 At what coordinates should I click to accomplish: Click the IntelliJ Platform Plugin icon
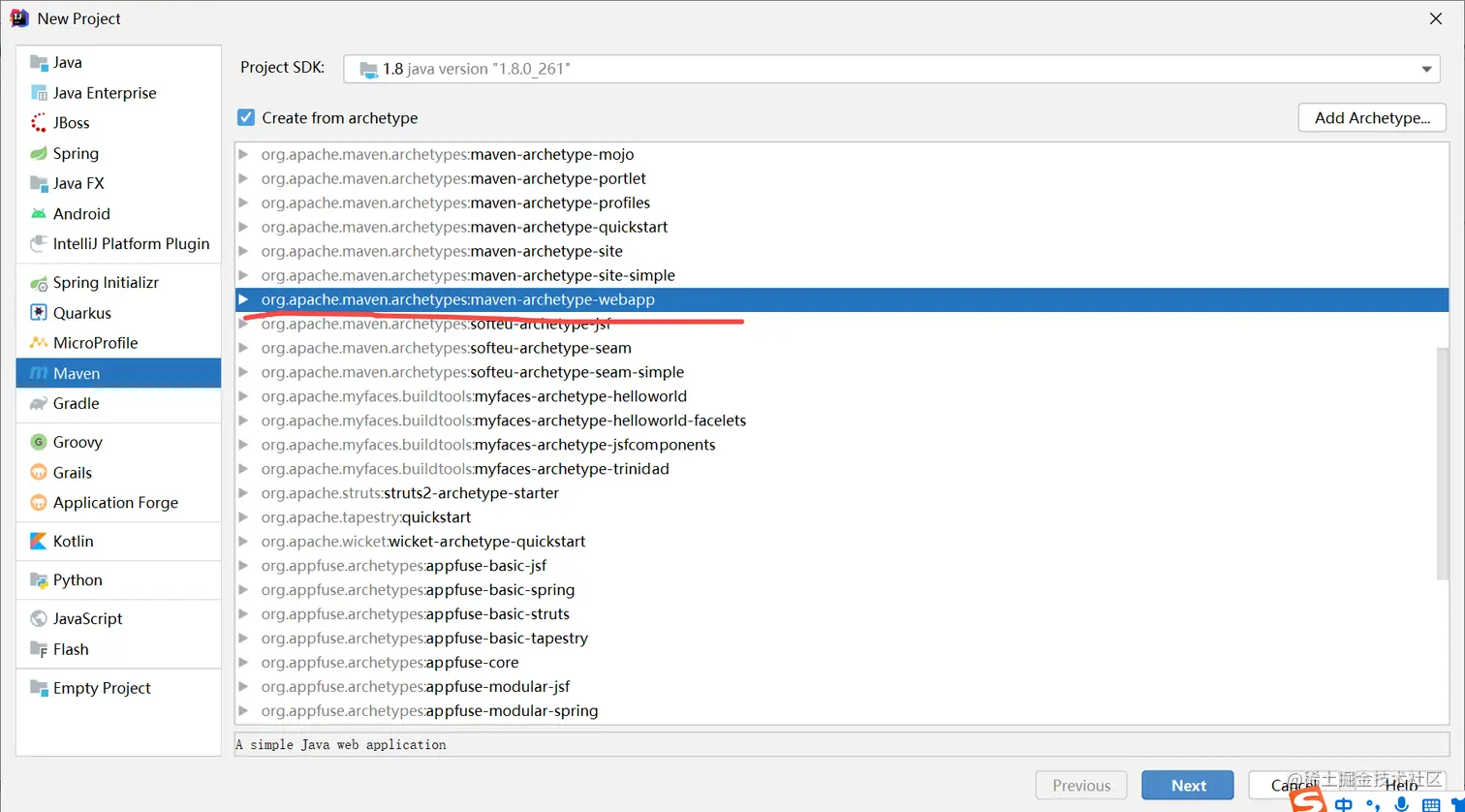pyautogui.click(x=39, y=243)
